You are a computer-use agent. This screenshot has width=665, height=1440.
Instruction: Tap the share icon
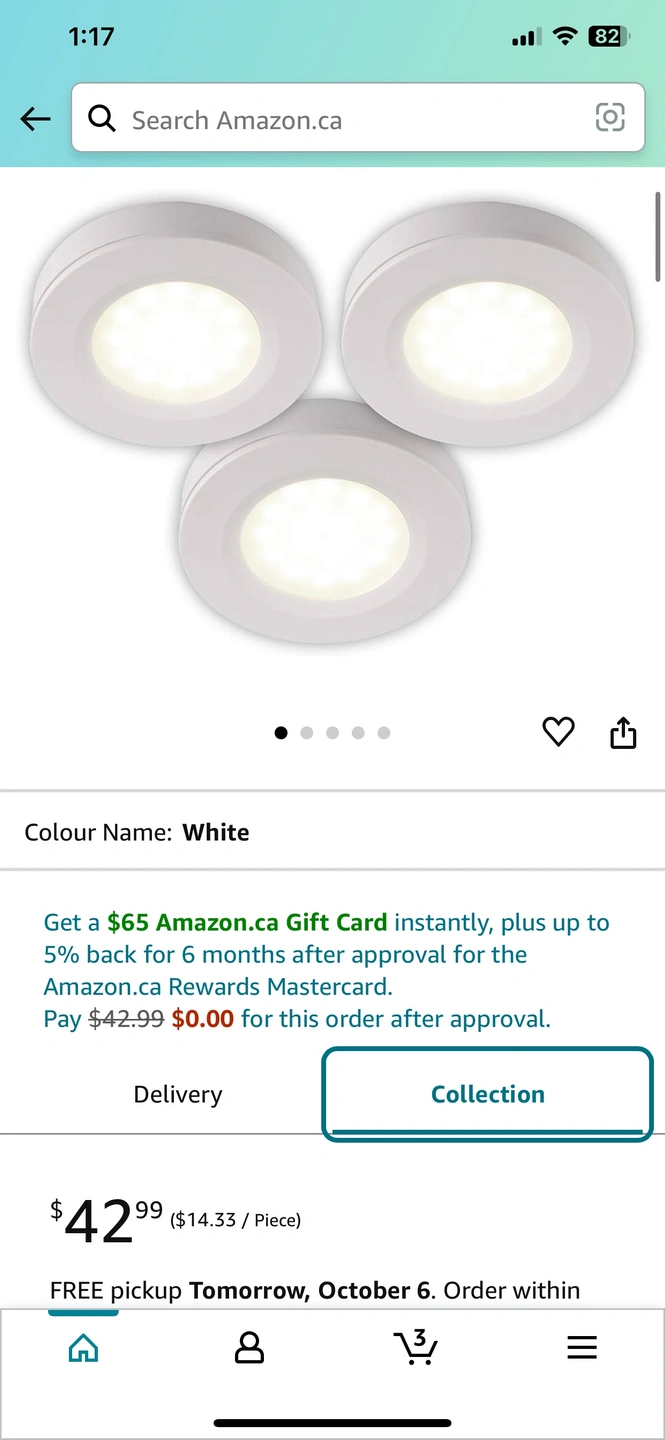pos(623,732)
